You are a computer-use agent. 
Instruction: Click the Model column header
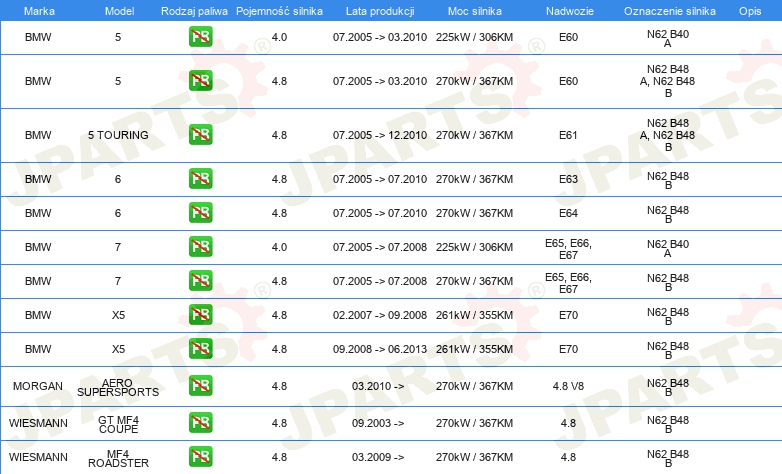point(119,11)
